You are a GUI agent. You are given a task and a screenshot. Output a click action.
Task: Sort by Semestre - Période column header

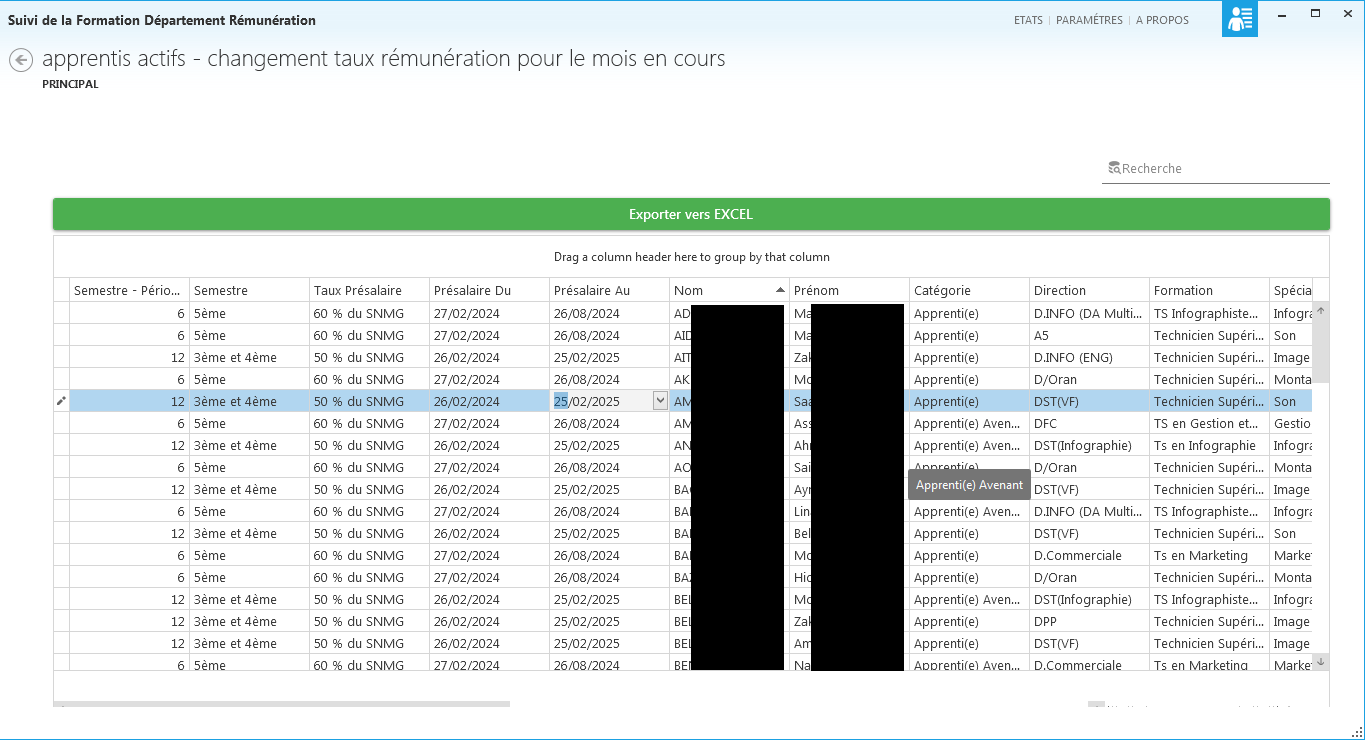129,290
